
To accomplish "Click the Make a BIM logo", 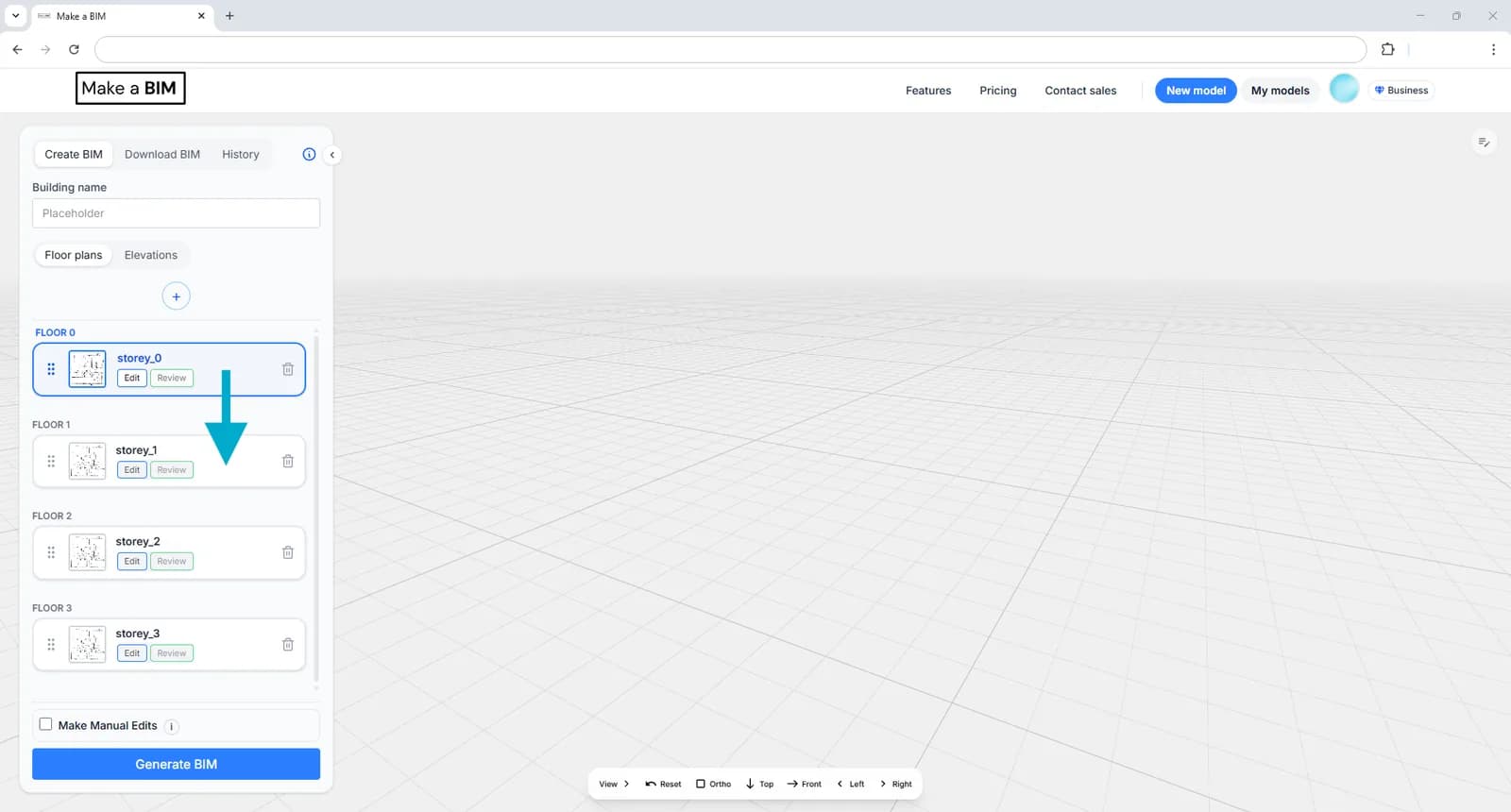I will (x=130, y=88).
